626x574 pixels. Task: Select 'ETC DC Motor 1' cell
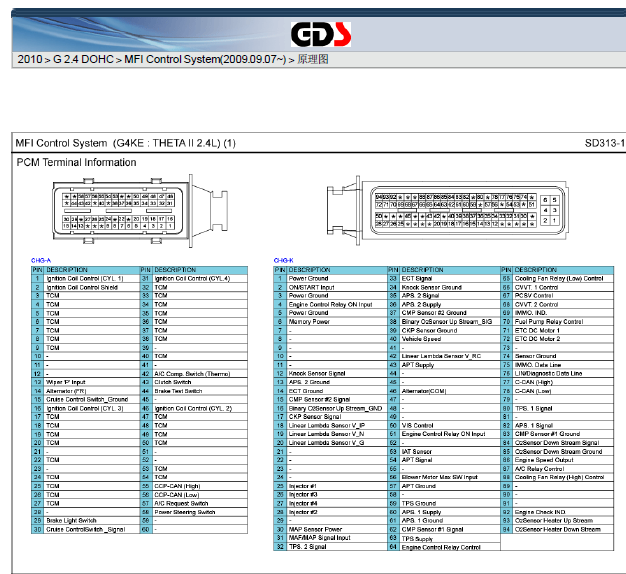[x=563, y=330]
